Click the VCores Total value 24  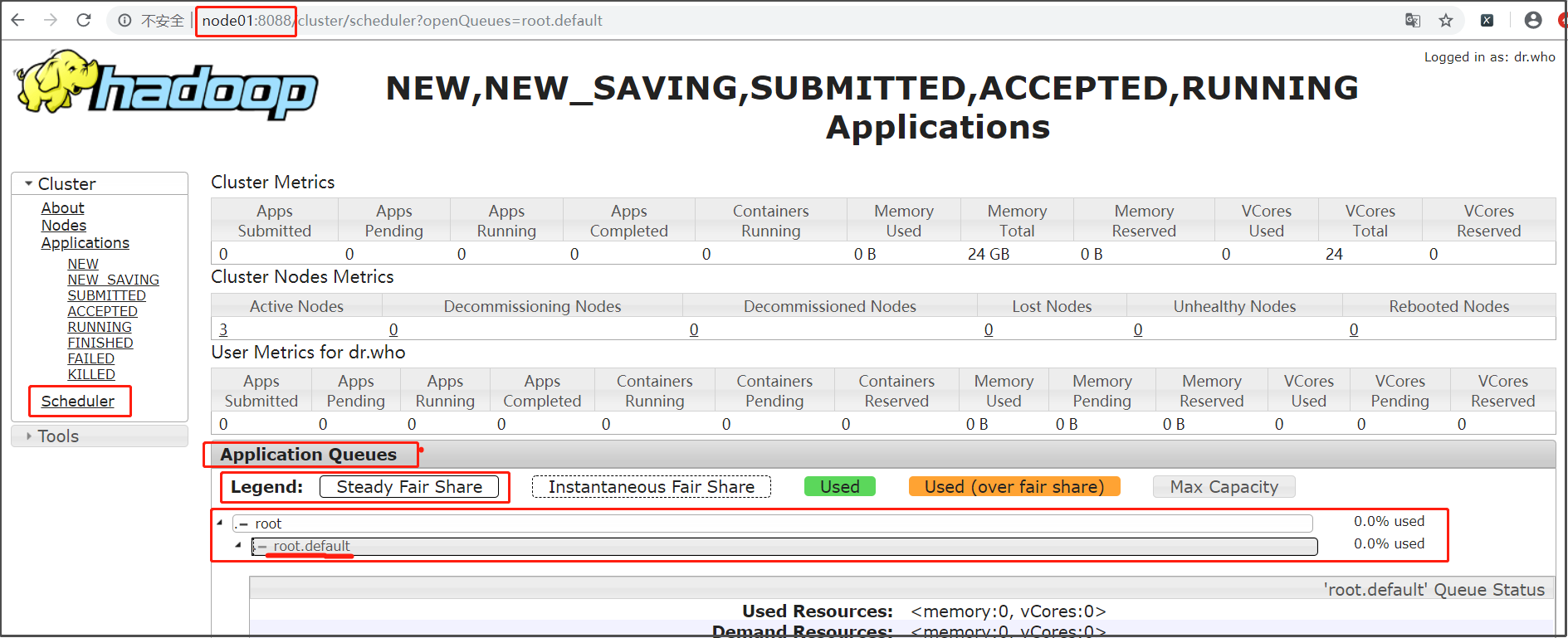[x=1334, y=254]
